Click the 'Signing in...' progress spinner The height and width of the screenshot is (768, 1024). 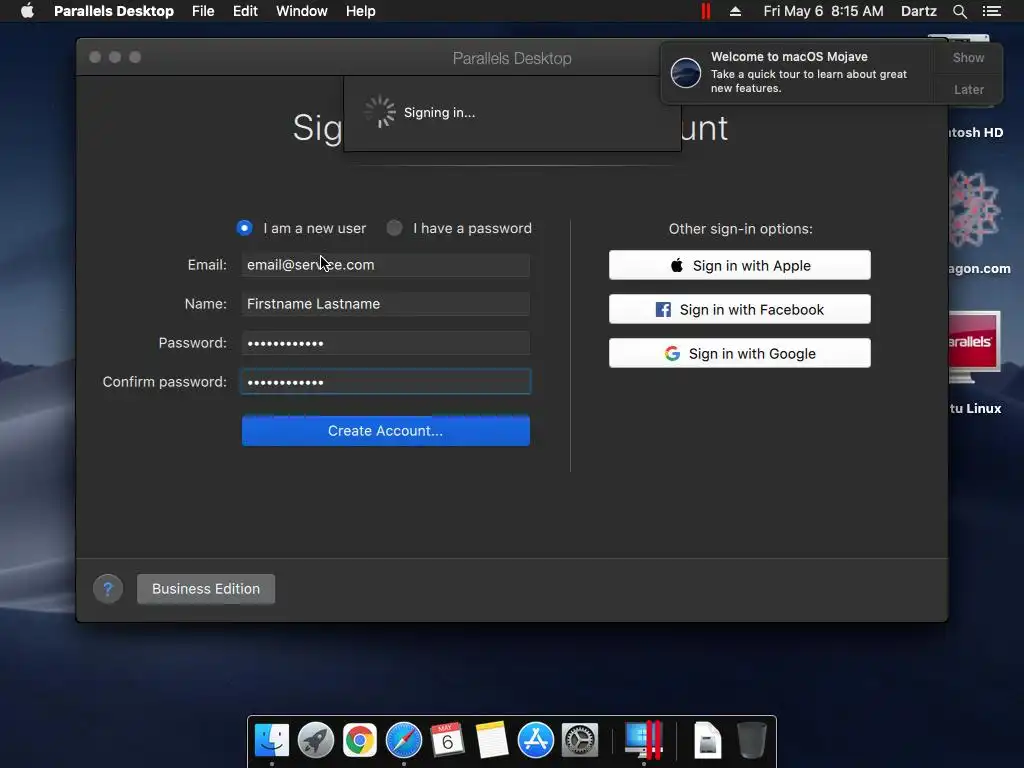click(380, 112)
